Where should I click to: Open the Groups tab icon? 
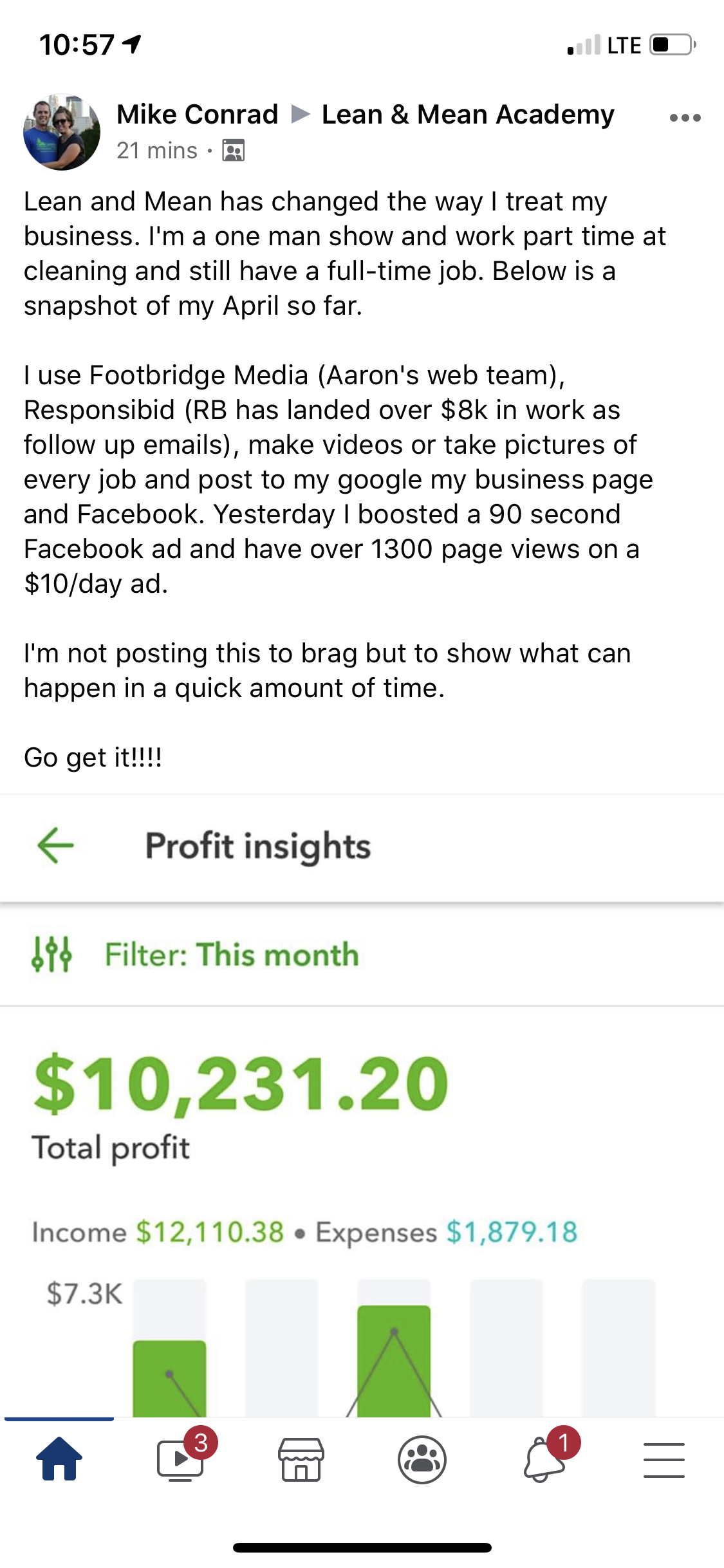[x=422, y=1459]
